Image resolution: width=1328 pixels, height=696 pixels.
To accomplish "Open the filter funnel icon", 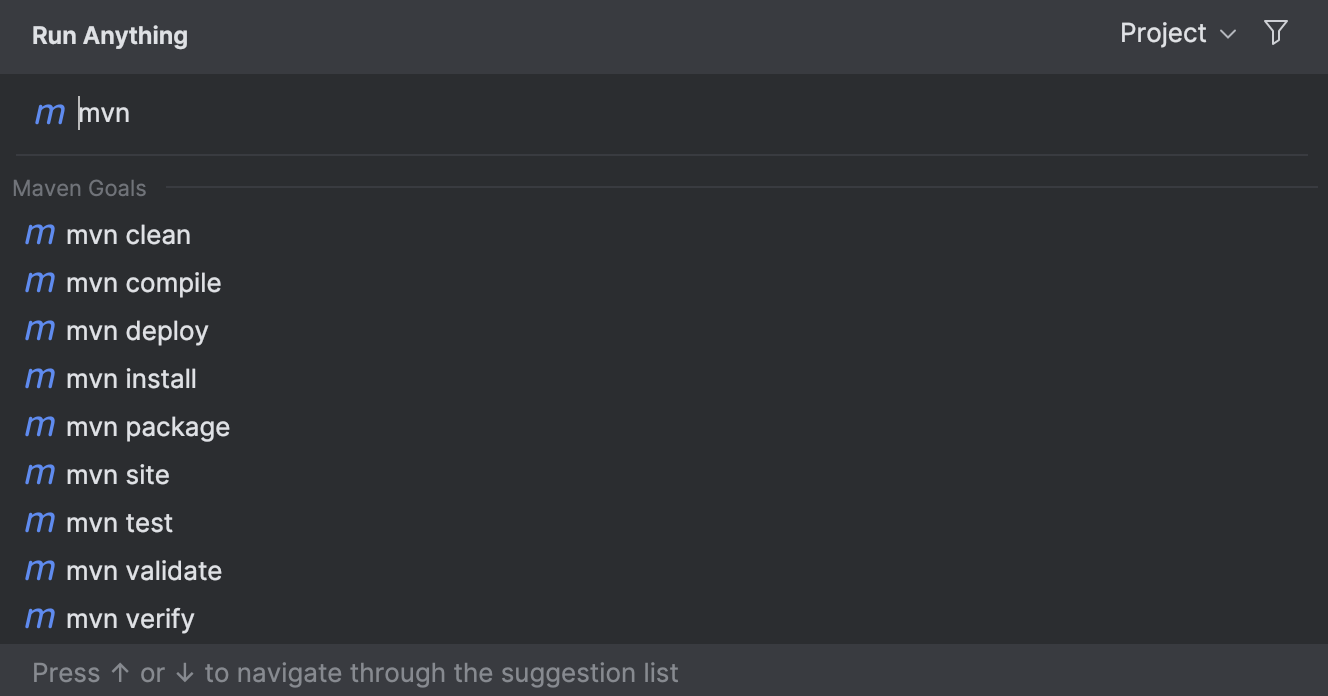I will tap(1275, 33).
